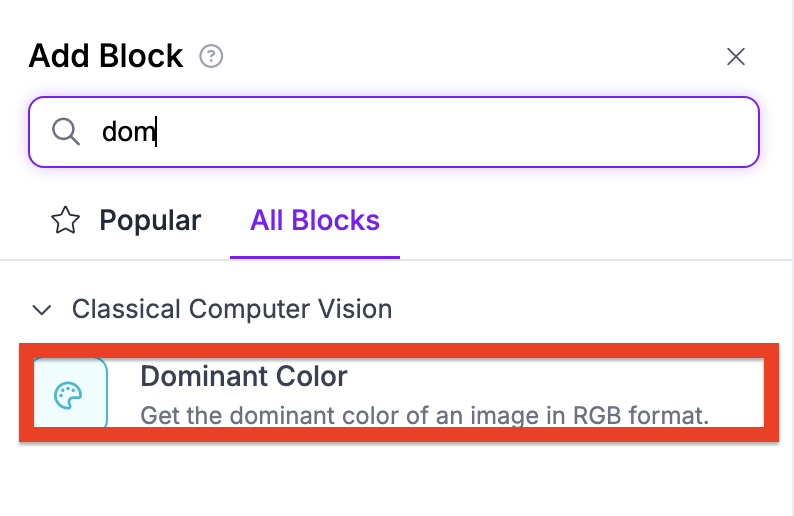794x516 pixels.
Task: Click the 'Get the dominant color' description
Action: click(425, 415)
